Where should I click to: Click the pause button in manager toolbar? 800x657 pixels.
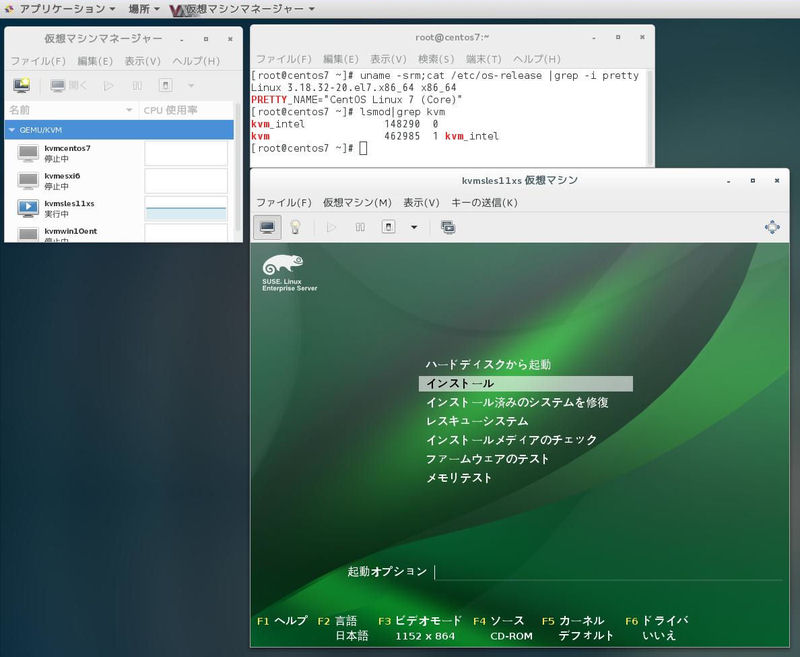point(137,86)
